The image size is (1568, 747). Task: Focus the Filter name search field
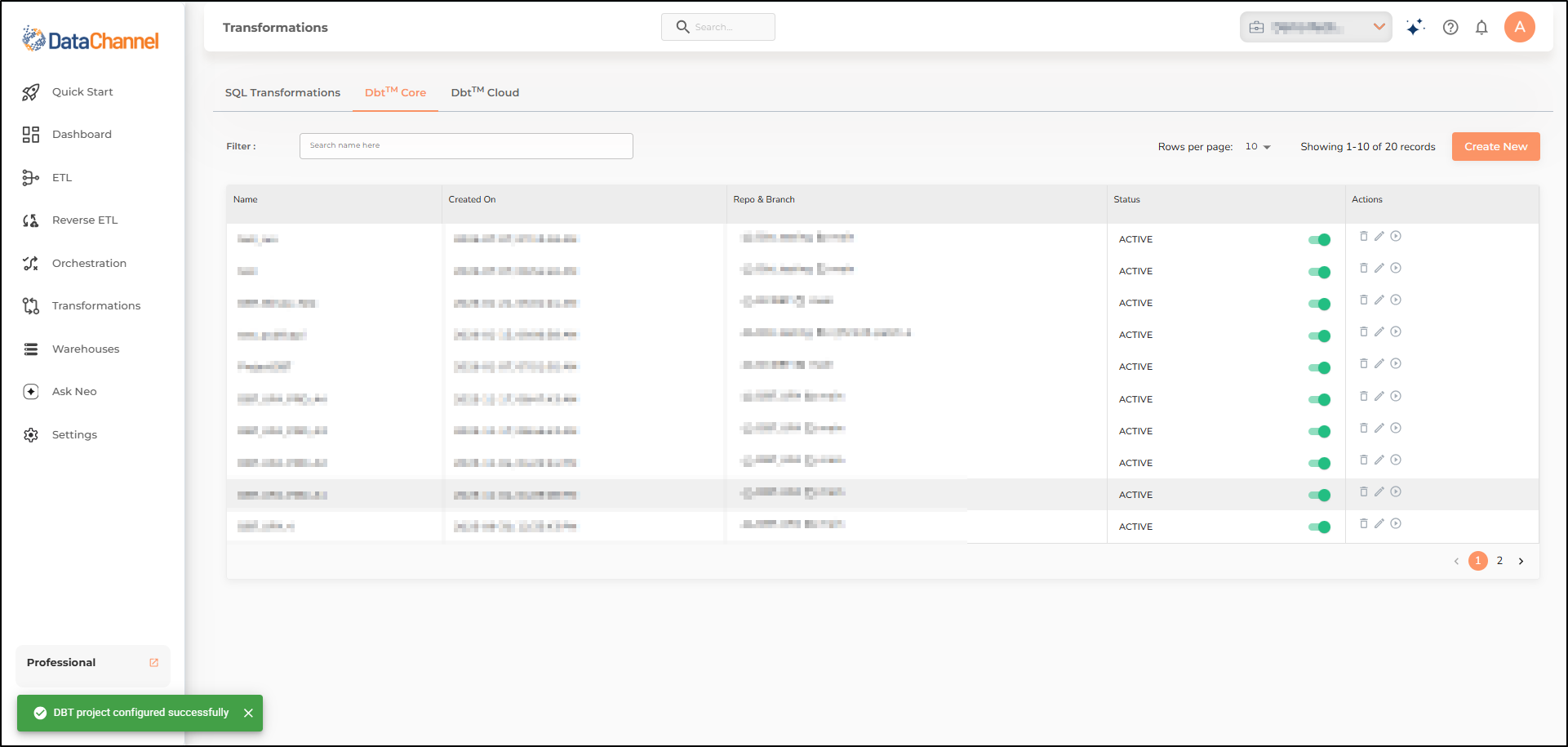pyautogui.click(x=466, y=146)
